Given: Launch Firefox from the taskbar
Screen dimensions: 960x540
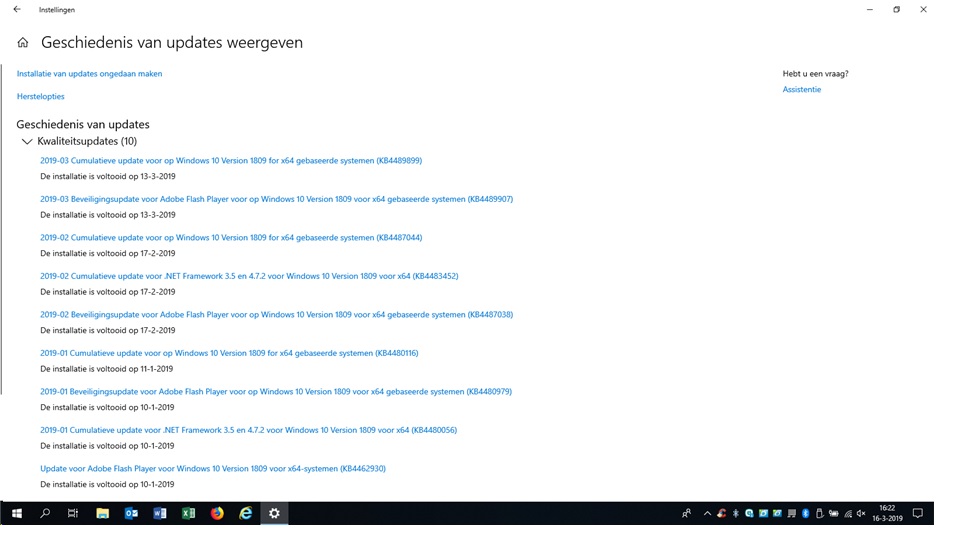Looking at the screenshot, I should coord(217,513).
